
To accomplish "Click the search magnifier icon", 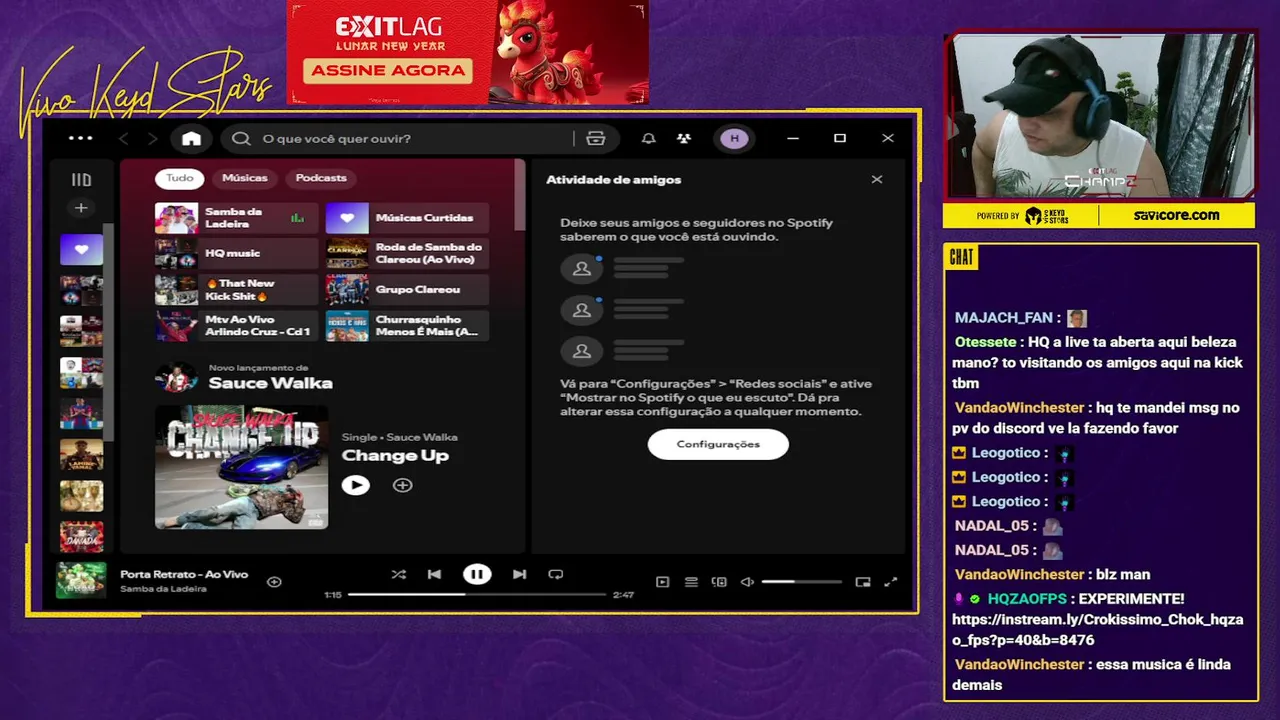I will coord(242,139).
